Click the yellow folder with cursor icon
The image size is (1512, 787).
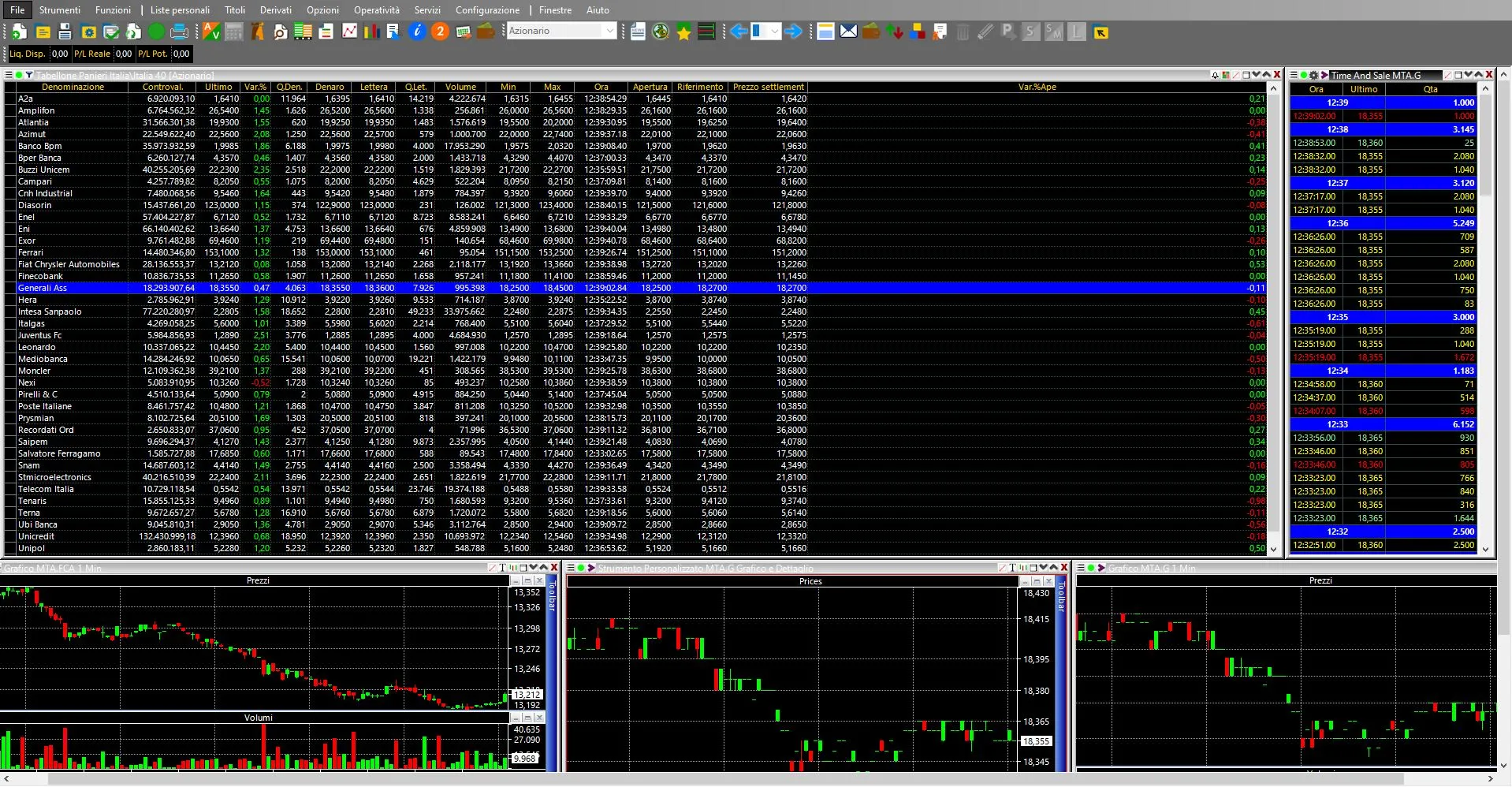click(x=1100, y=32)
